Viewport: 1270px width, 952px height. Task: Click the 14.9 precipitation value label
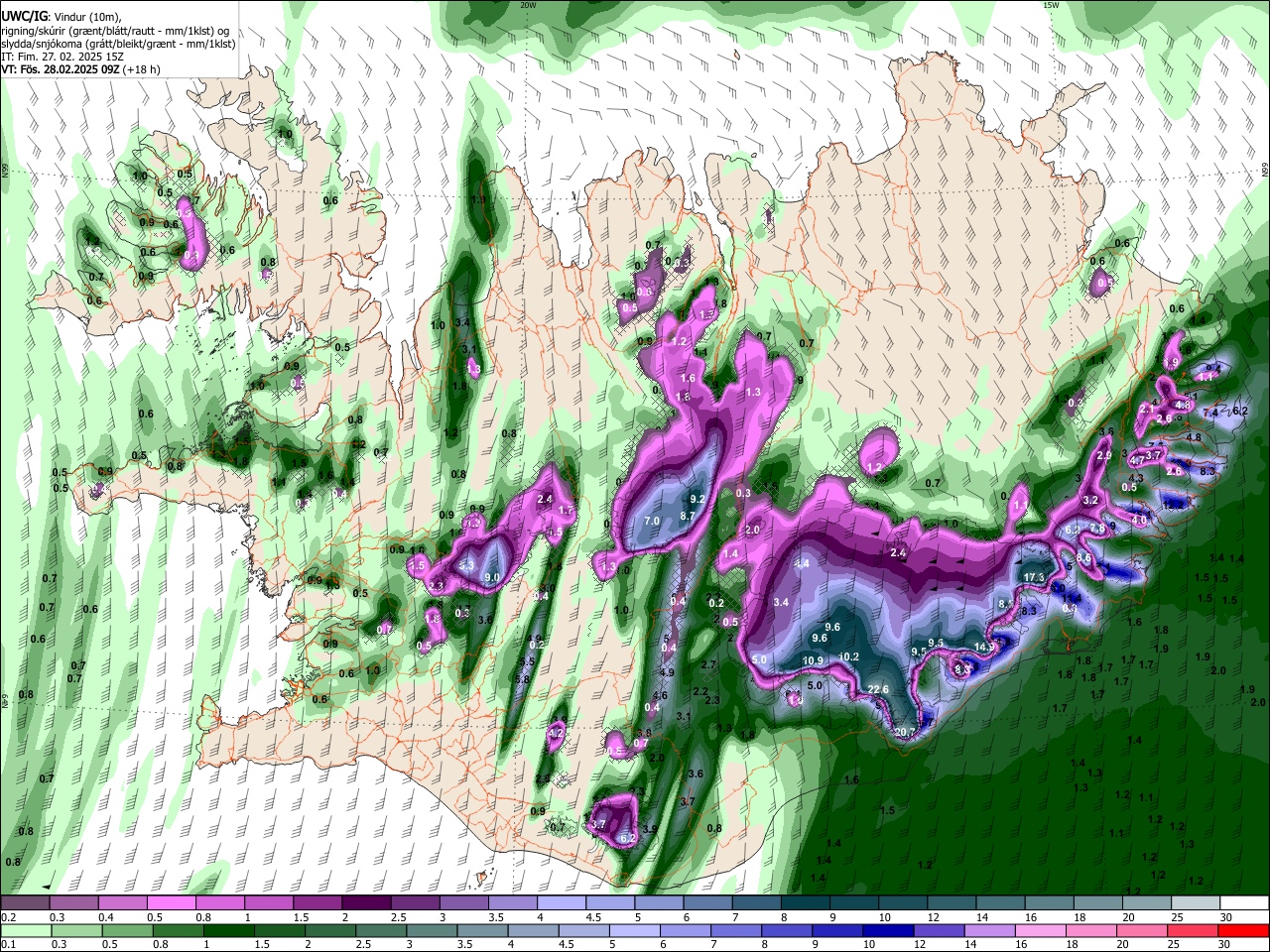(984, 647)
